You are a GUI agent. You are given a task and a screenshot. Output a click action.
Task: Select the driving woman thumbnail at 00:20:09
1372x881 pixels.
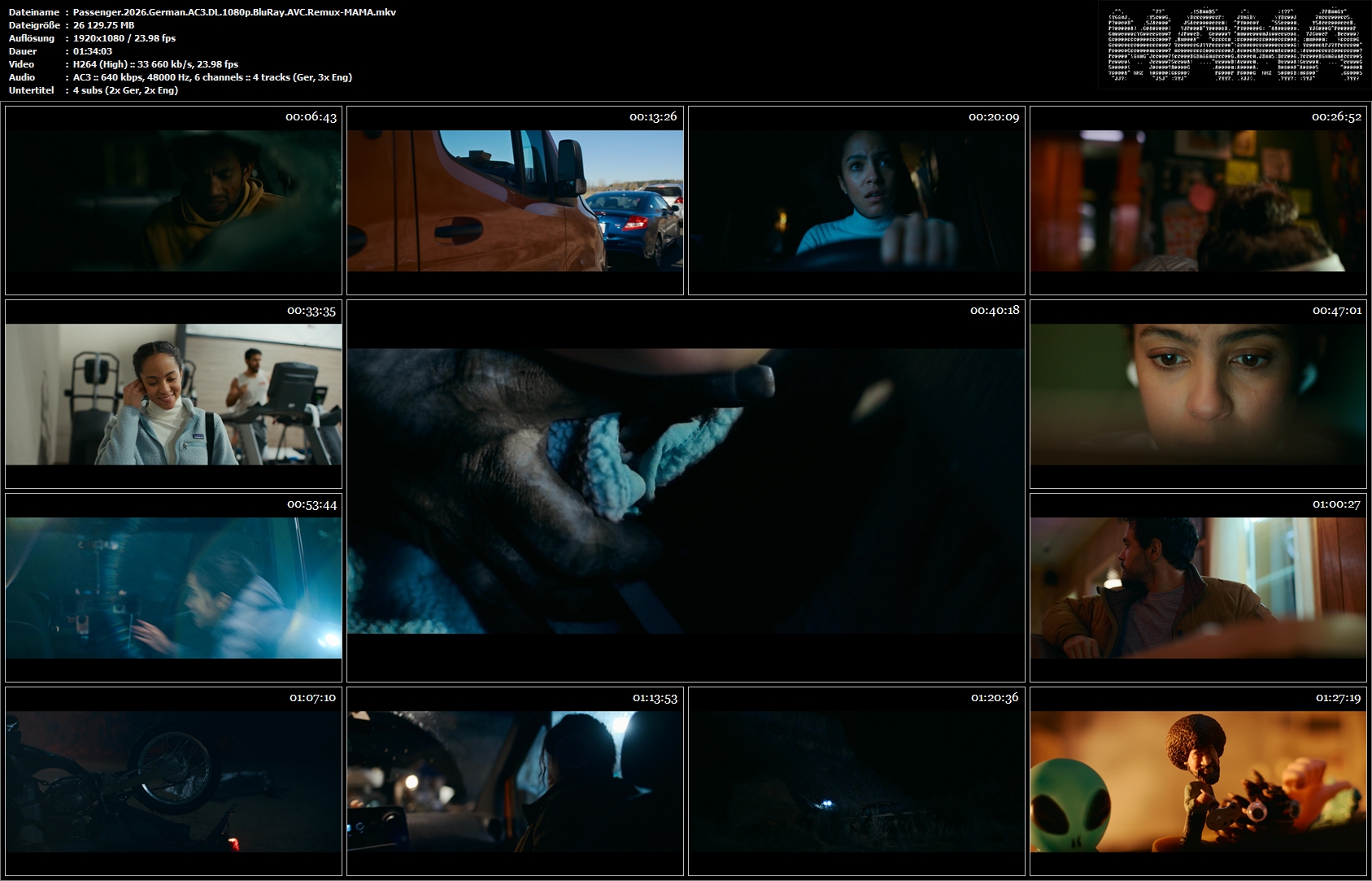pyautogui.click(x=856, y=200)
